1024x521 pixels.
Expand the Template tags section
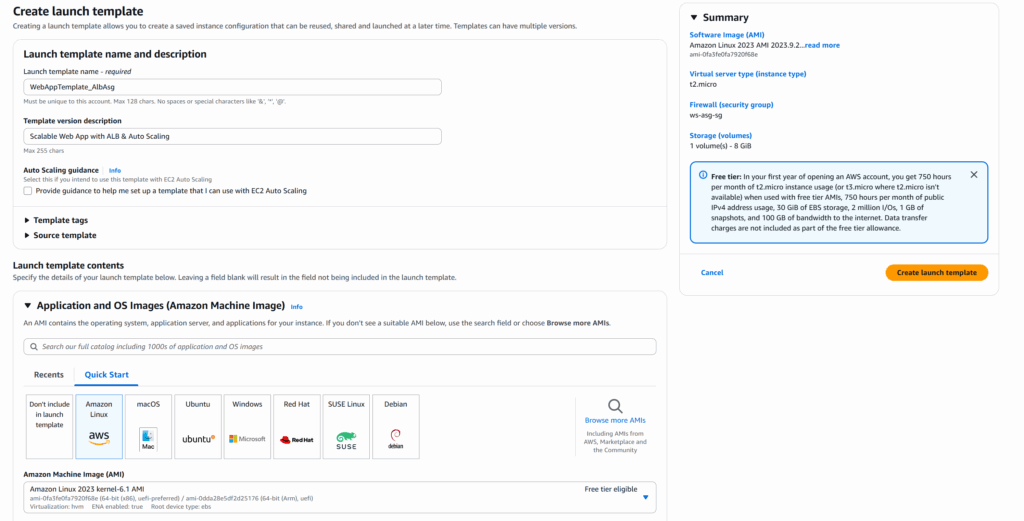60,220
